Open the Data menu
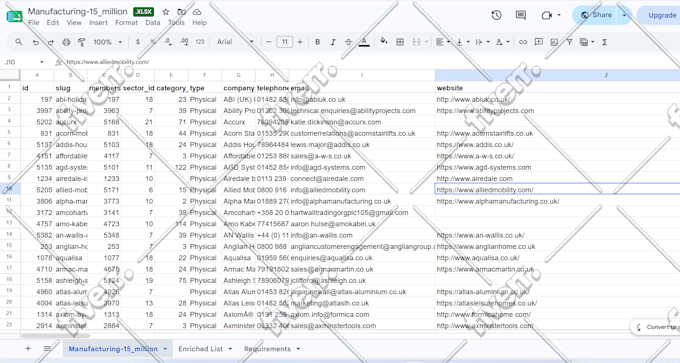Screen dimensions: 680x363 [153, 23]
